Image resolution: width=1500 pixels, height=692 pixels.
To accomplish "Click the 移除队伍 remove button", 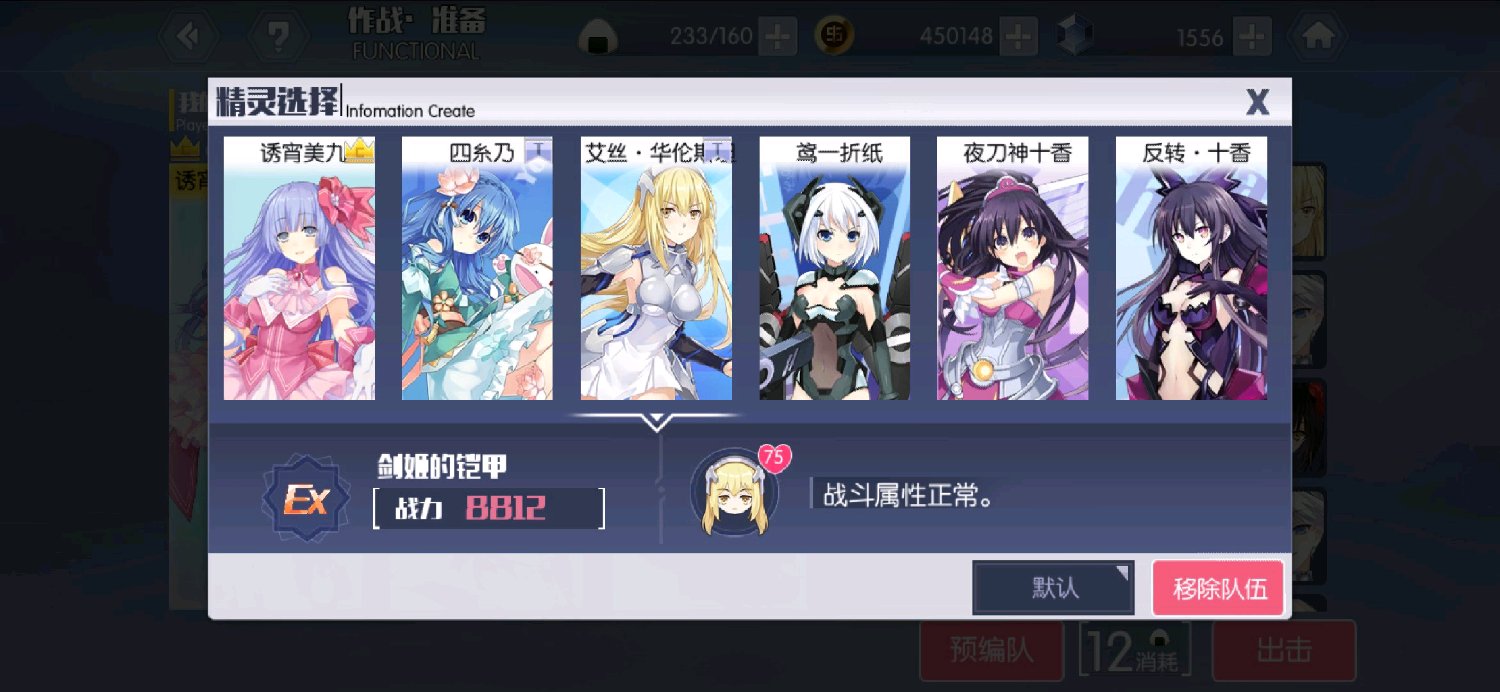I will point(1218,587).
